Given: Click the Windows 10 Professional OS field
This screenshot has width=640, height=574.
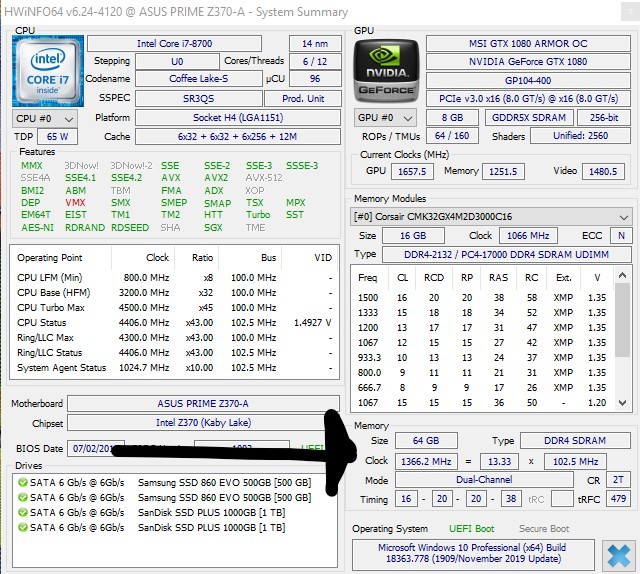Looking at the screenshot, I should coord(473,553).
